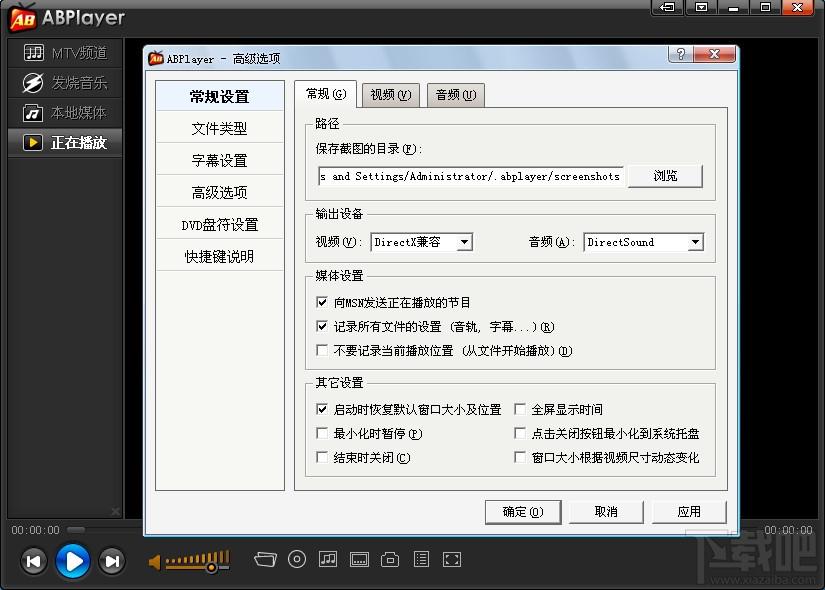Uncheck 启动时恢复默认窗口大小及位置
825x590 pixels.
pyautogui.click(x=322, y=409)
